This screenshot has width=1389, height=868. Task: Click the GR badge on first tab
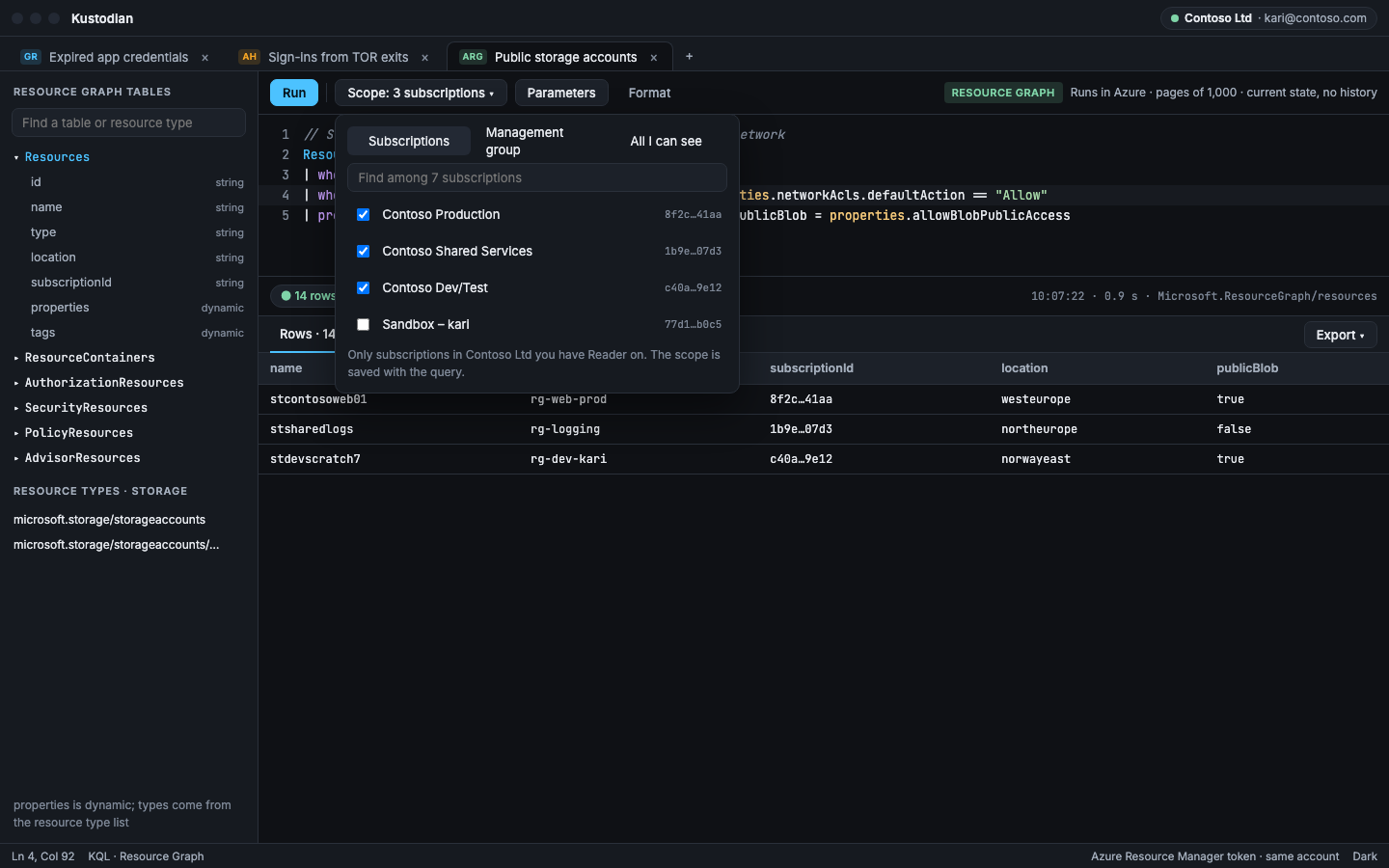click(31, 57)
